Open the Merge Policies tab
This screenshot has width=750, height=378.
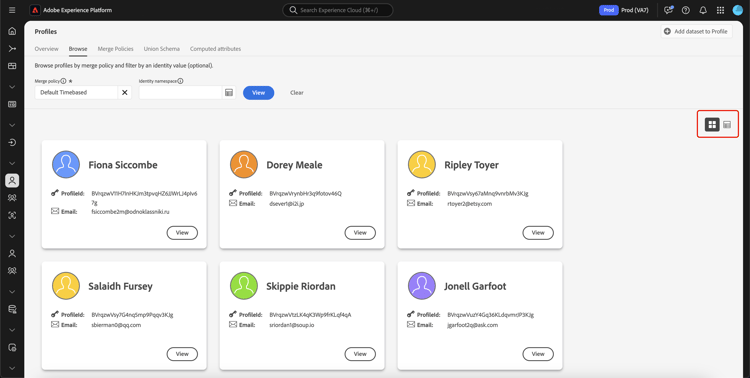point(115,49)
